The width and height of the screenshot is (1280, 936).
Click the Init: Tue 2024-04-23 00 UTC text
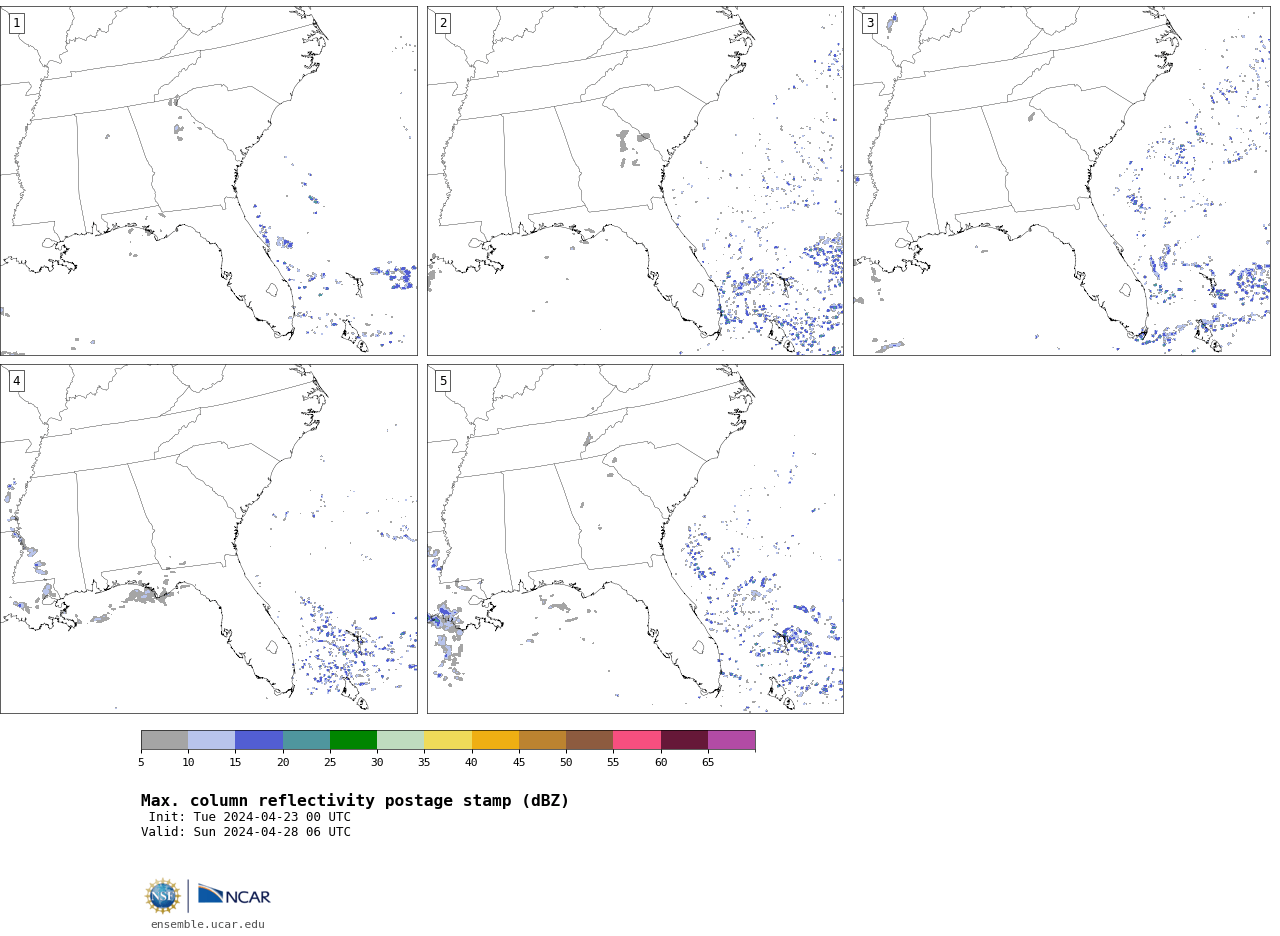250,817
